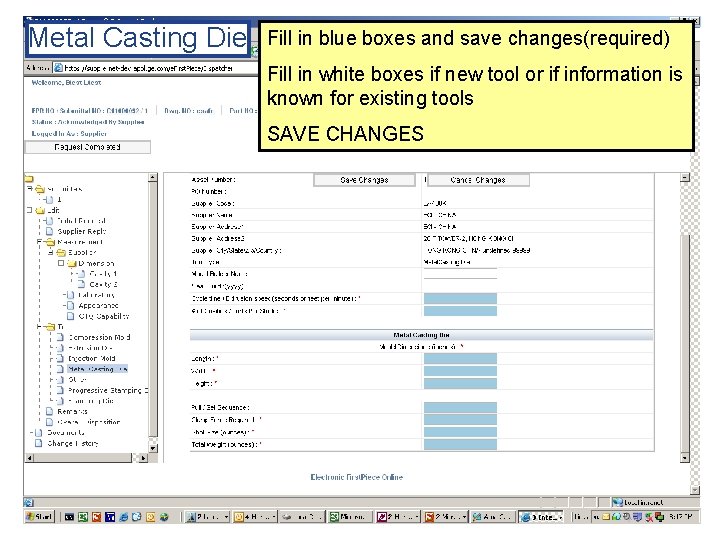Click the Injection Mold document icon
The image size is (720, 540).
click(60, 358)
